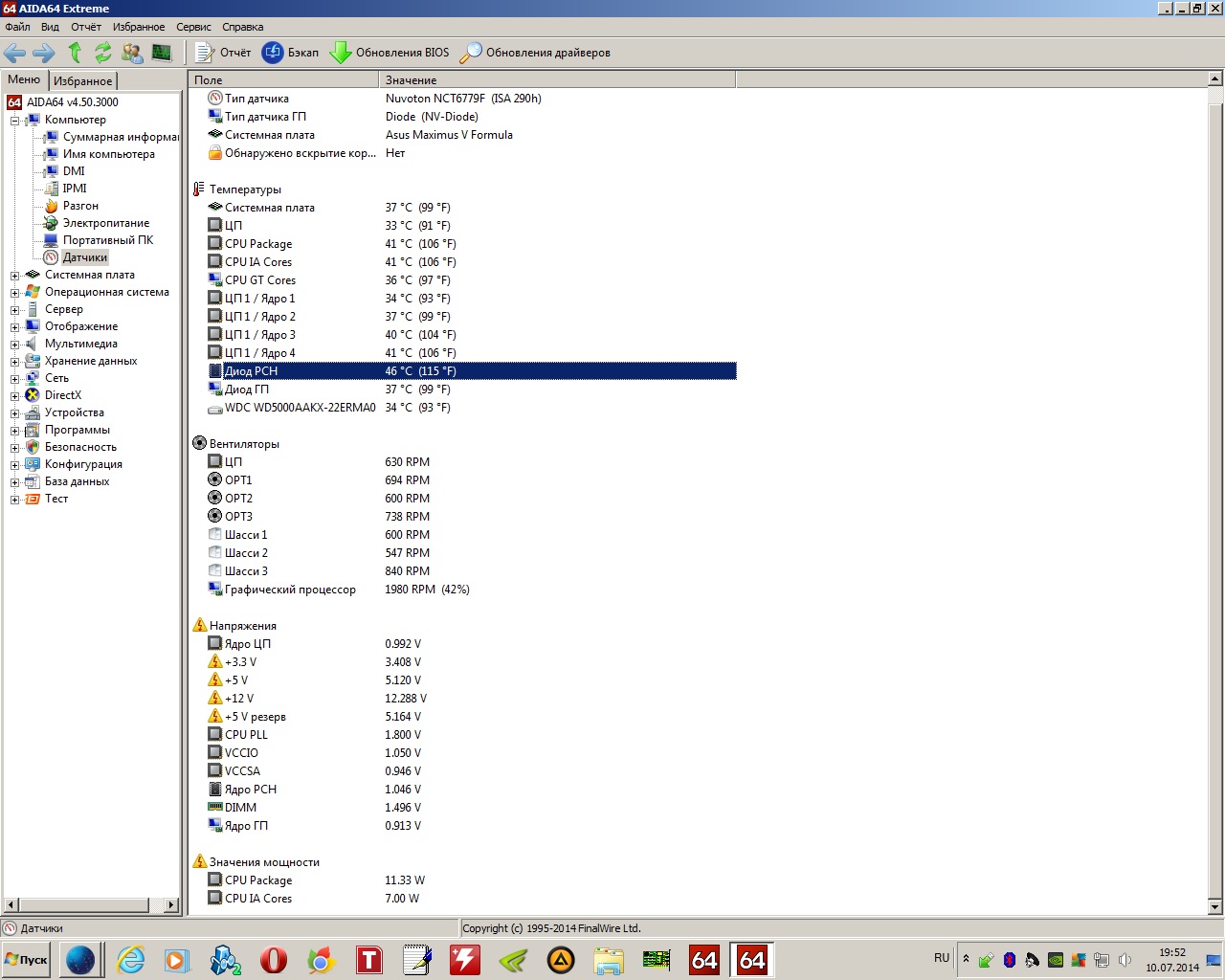Open the circuit board taskbar icon

click(x=657, y=960)
